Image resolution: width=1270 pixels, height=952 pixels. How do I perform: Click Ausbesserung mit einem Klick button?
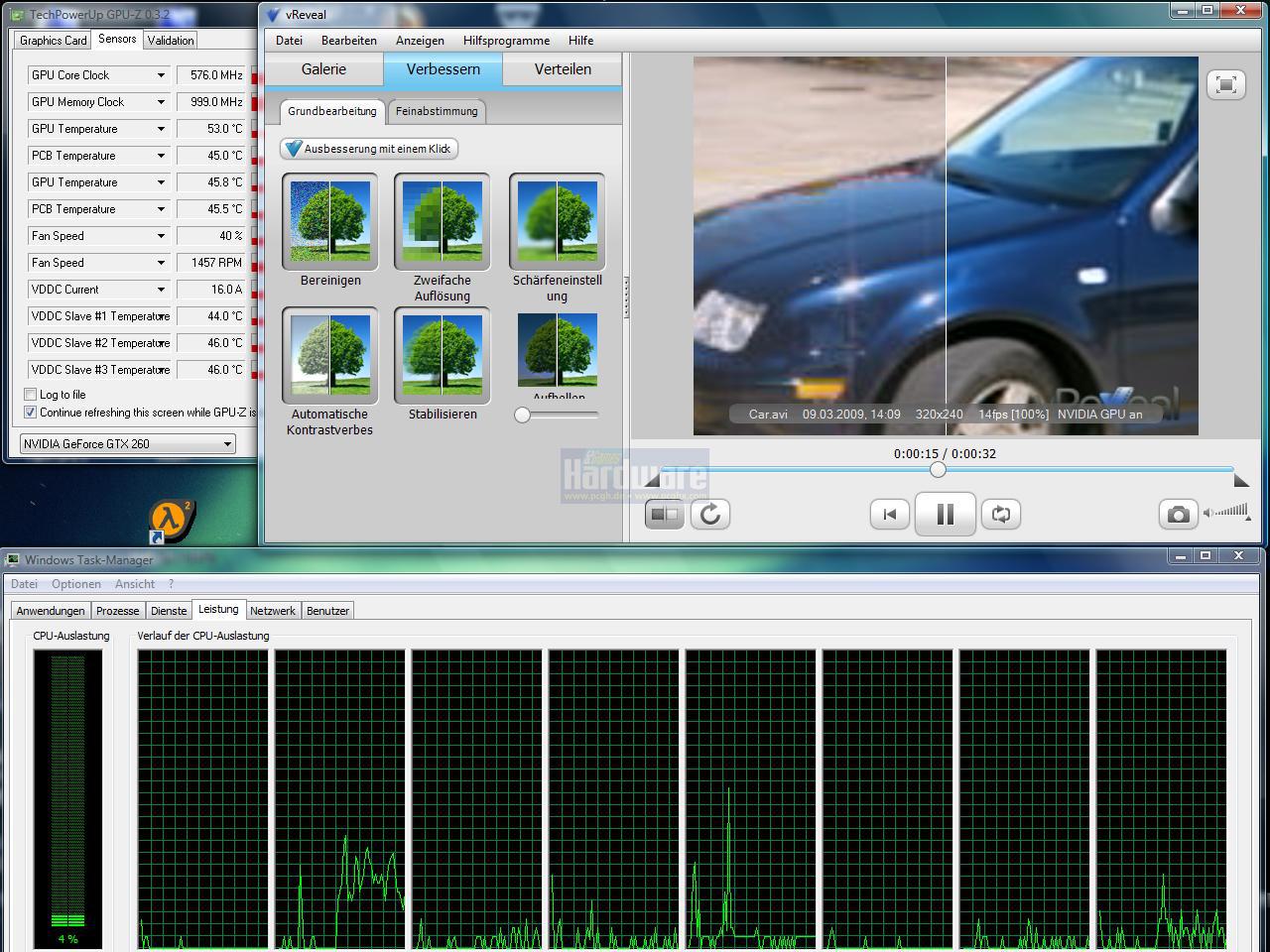(369, 149)
